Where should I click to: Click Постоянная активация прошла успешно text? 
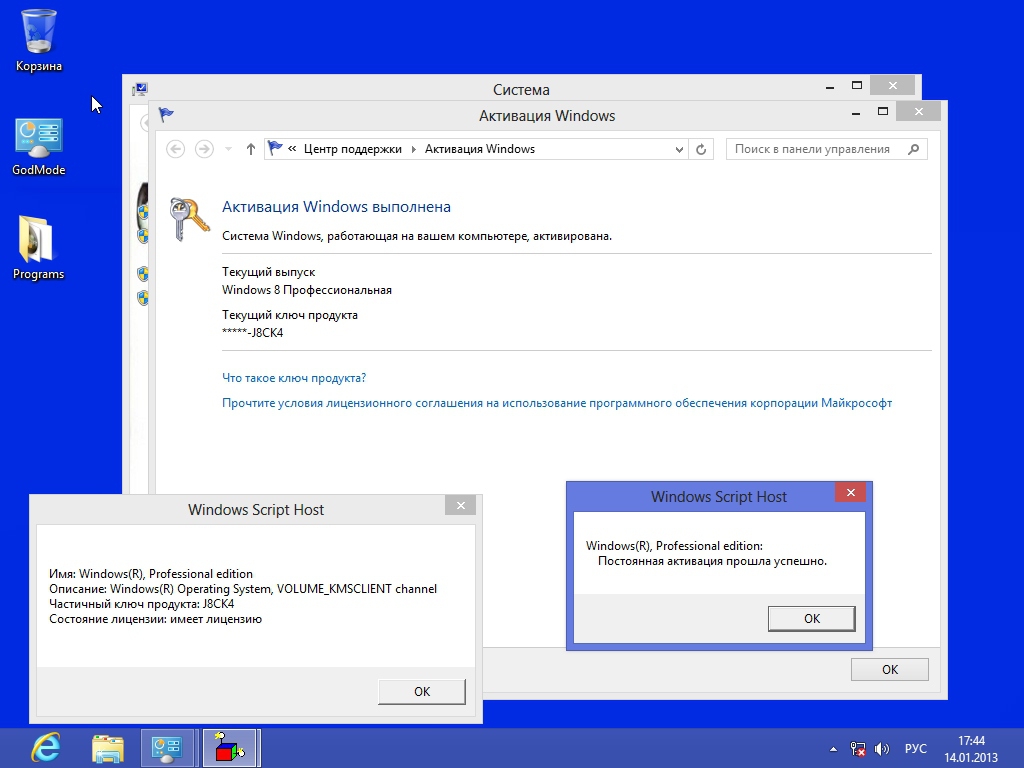click(x=712, y=561)
